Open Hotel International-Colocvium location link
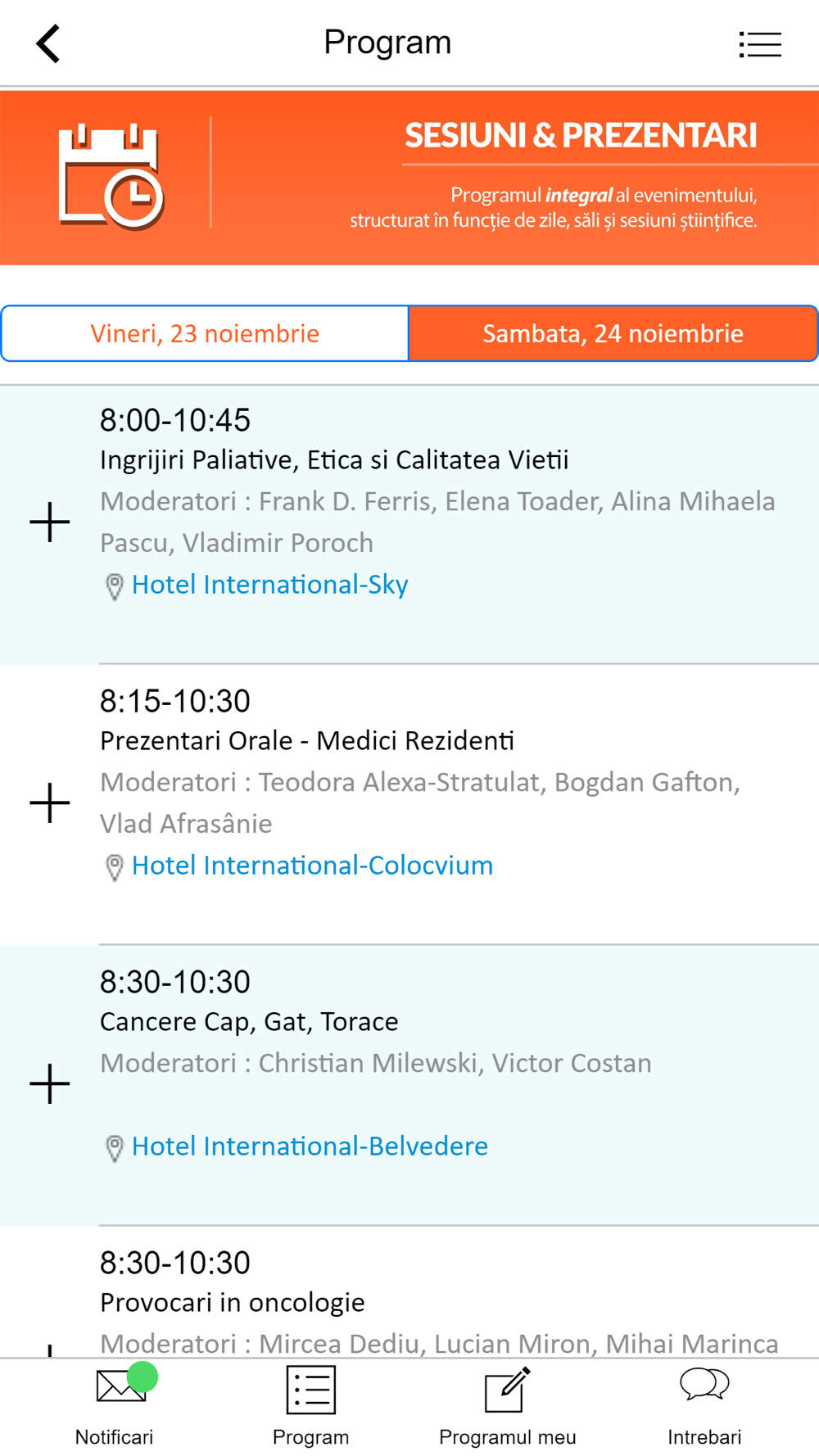The width and height of the screenshot is (819, 1456). (x=312, y=866)
